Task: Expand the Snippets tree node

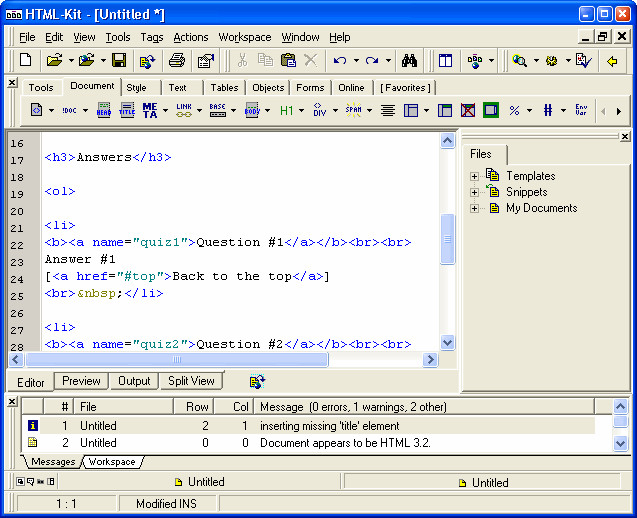Action: 474,192
